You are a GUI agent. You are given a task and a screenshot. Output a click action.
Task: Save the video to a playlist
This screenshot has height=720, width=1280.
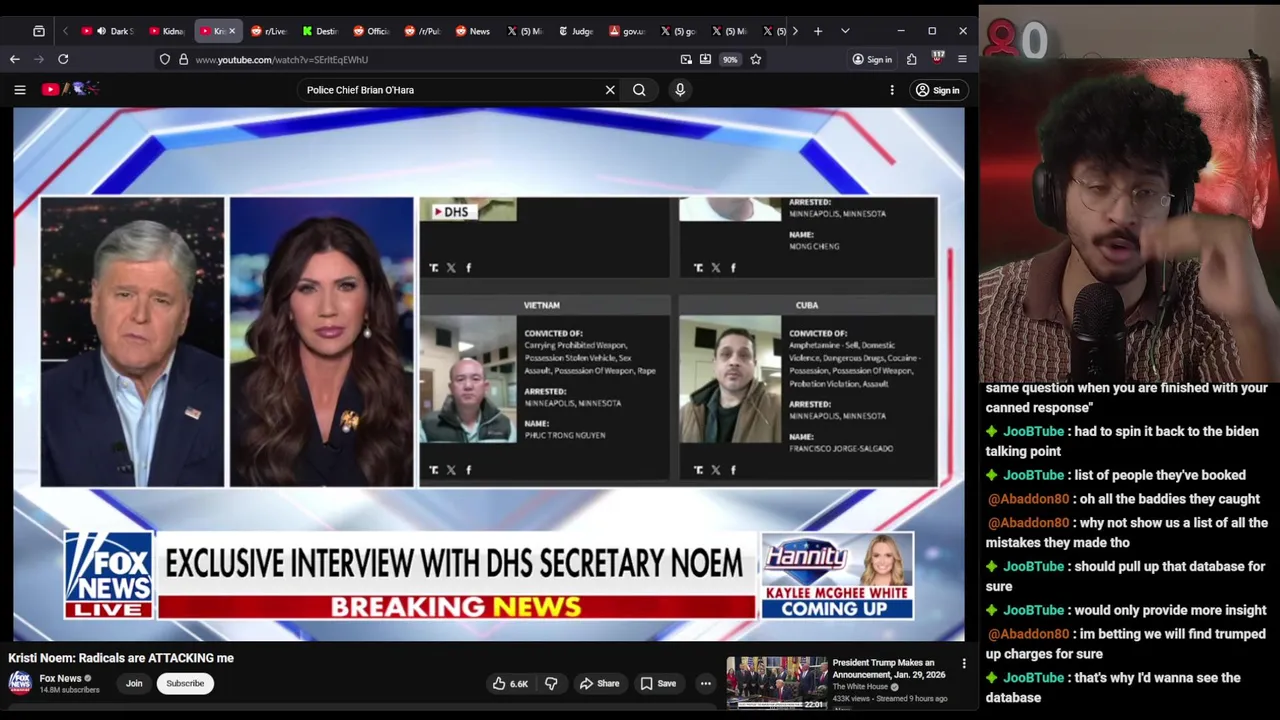659,684
